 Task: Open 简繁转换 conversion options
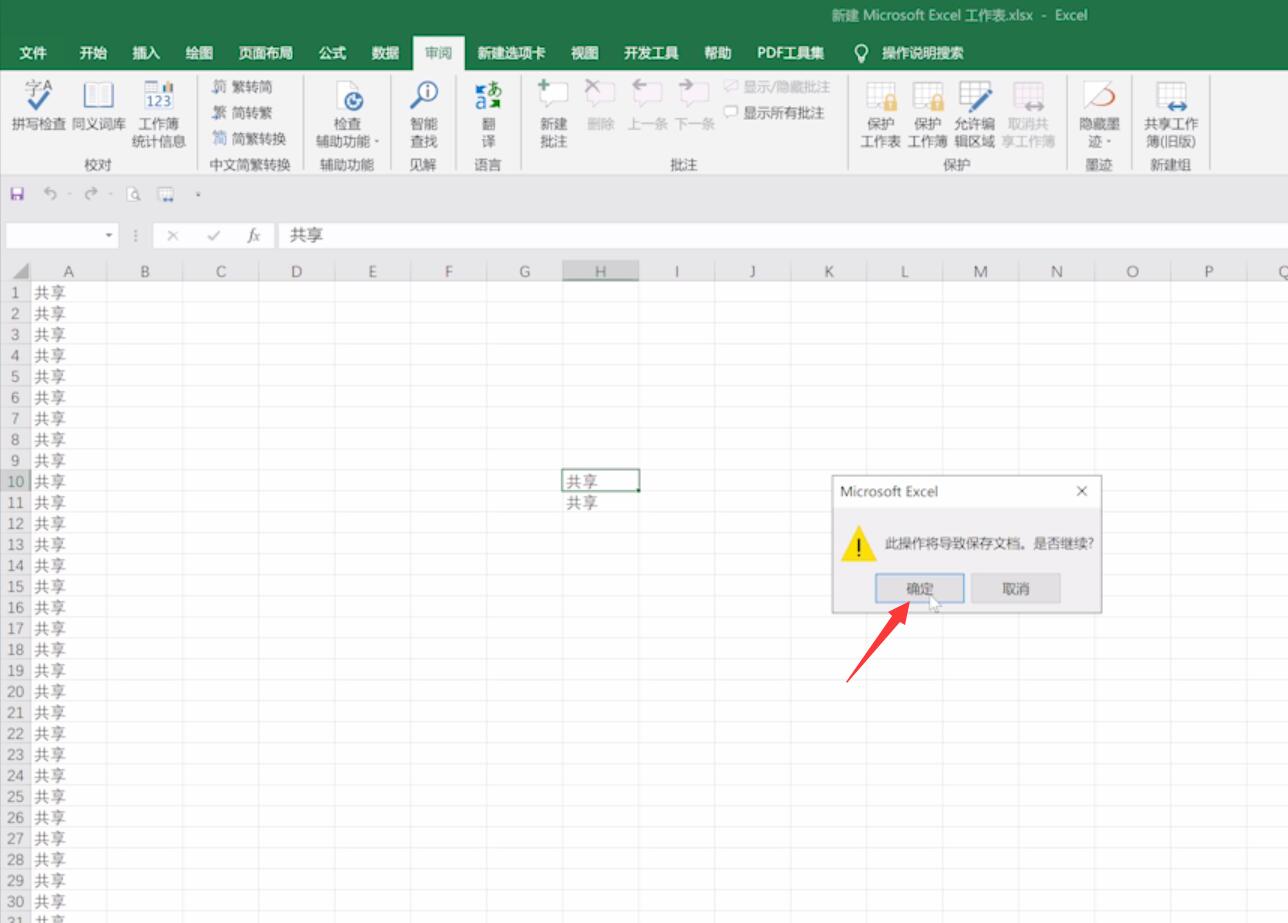pos(248,139)
